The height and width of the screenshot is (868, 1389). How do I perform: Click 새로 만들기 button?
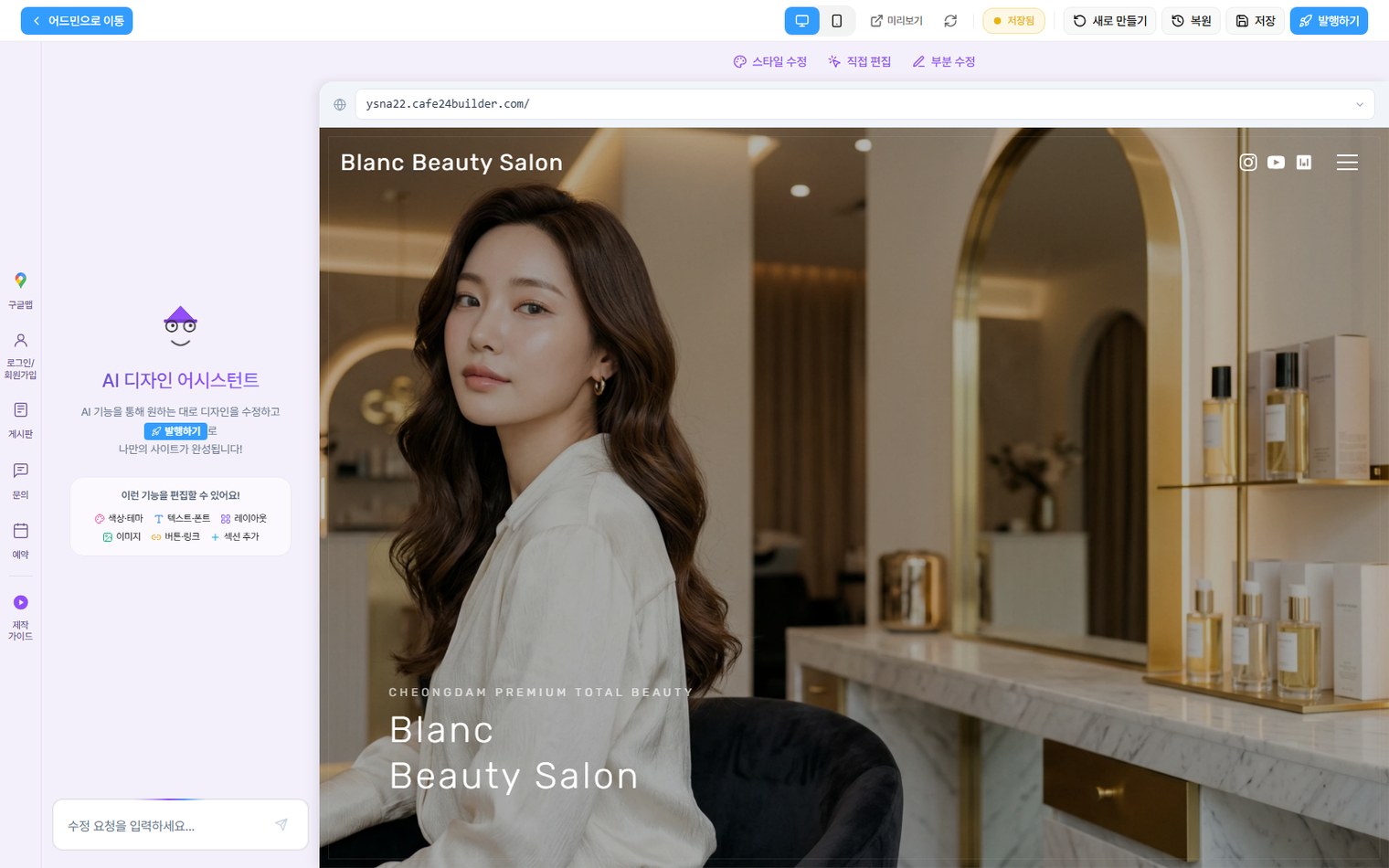1109,21
